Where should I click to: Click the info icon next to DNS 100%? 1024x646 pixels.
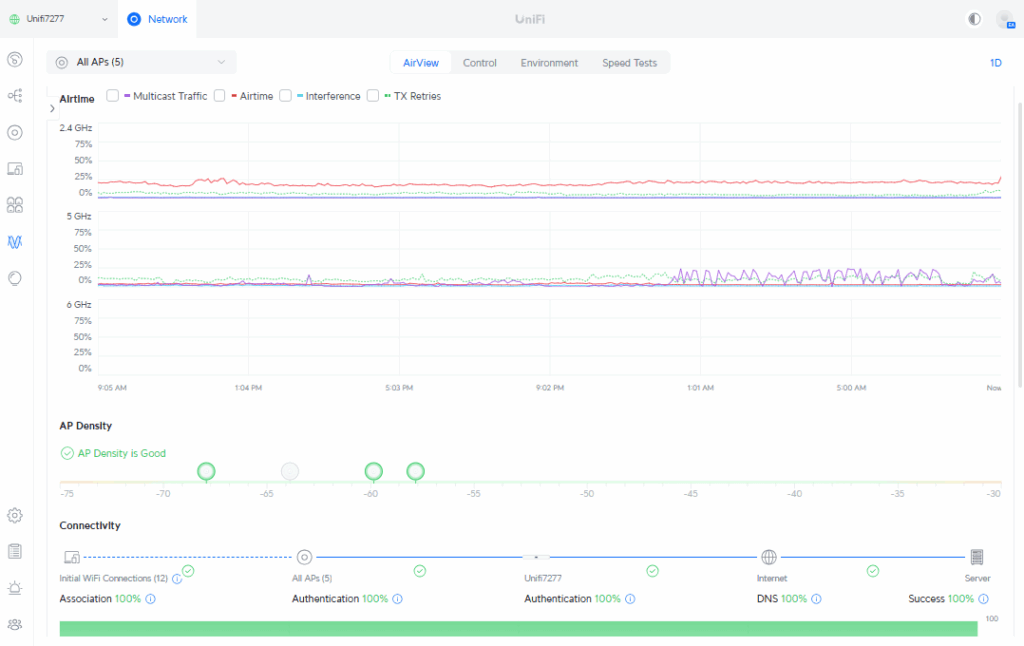tap(816, 599)
